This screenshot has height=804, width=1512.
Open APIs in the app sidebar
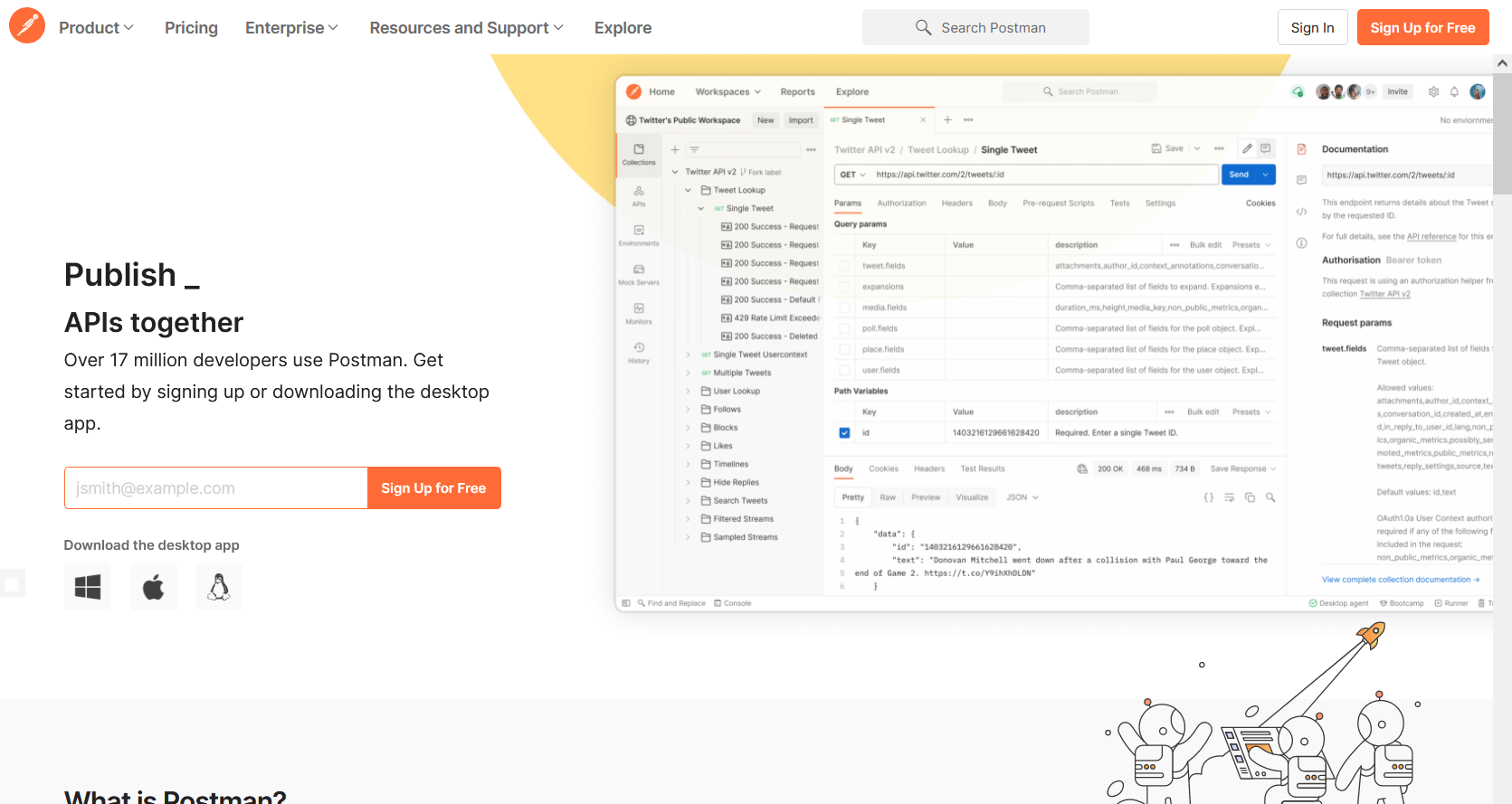click(x=639, y=195)
